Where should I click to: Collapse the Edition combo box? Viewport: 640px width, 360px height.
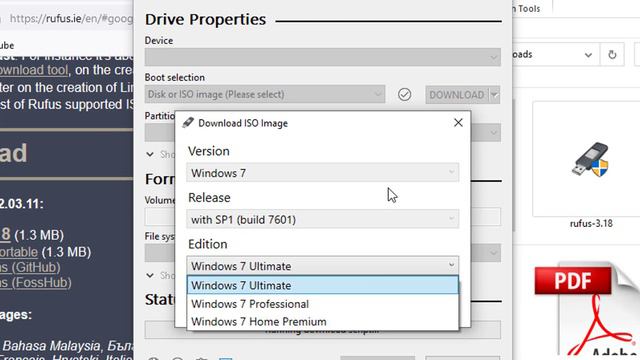322,266
